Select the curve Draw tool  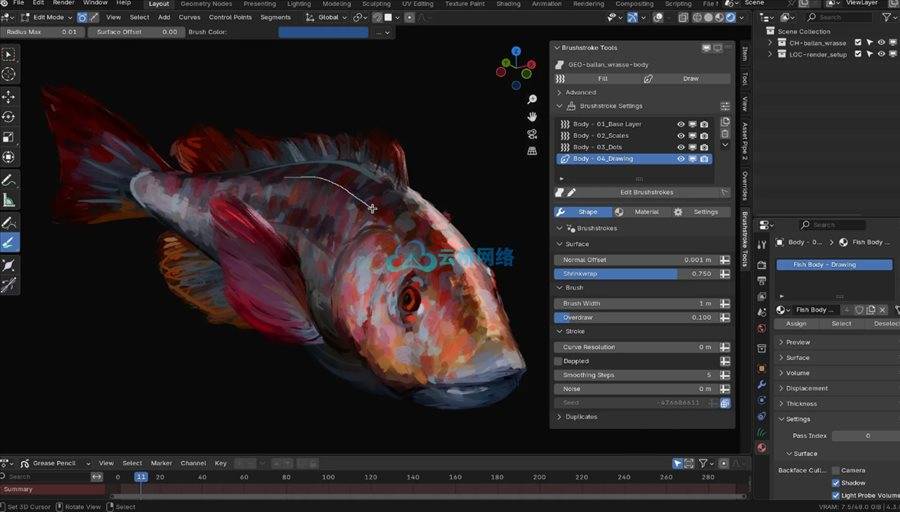[9, 223]
